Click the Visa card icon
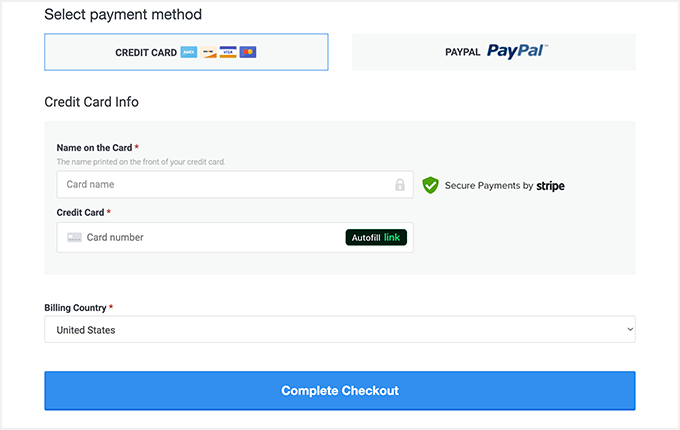Screen dimensions: 680x430 (228, 52)
